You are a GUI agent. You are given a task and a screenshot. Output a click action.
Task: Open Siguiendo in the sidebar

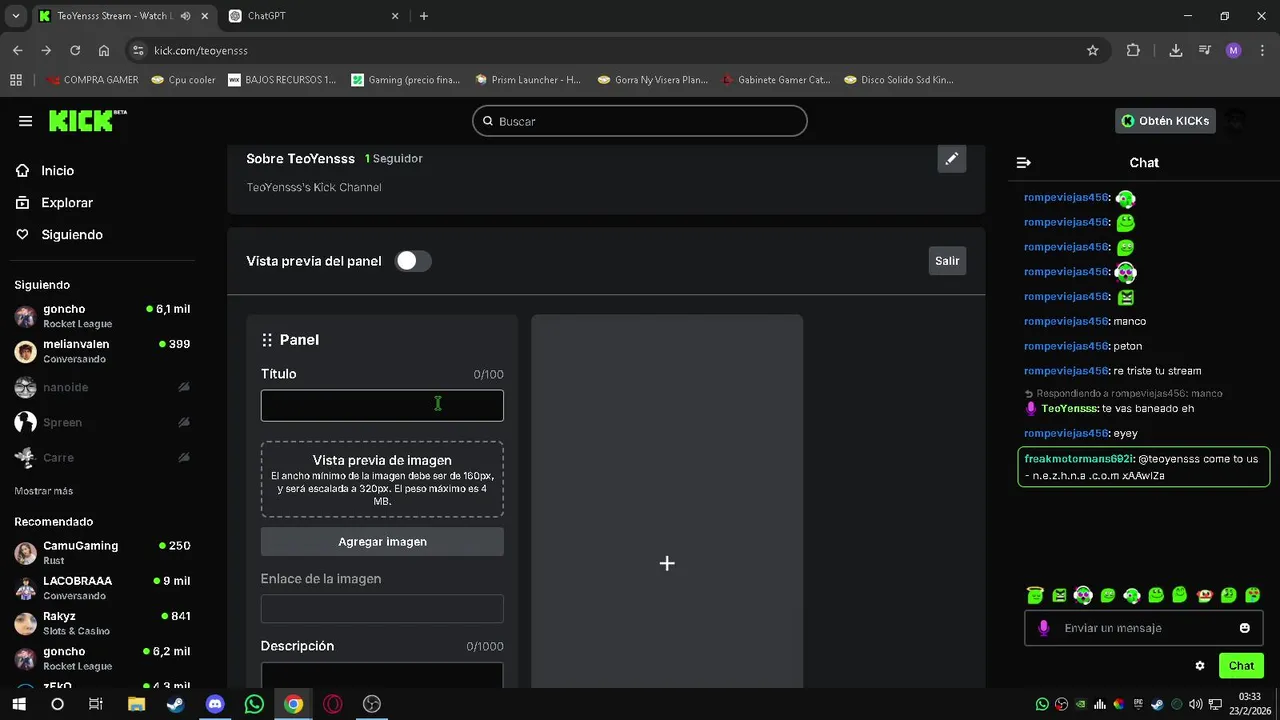click(60, 235)
